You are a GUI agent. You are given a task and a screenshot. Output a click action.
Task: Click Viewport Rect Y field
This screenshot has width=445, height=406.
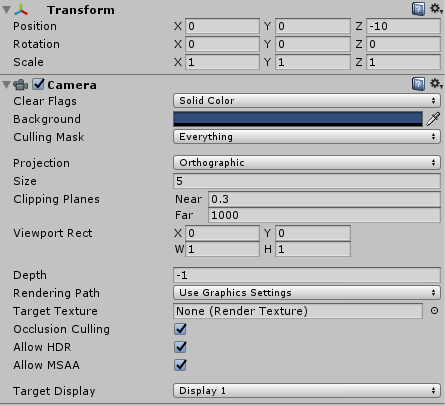click(x=313, y=233)
